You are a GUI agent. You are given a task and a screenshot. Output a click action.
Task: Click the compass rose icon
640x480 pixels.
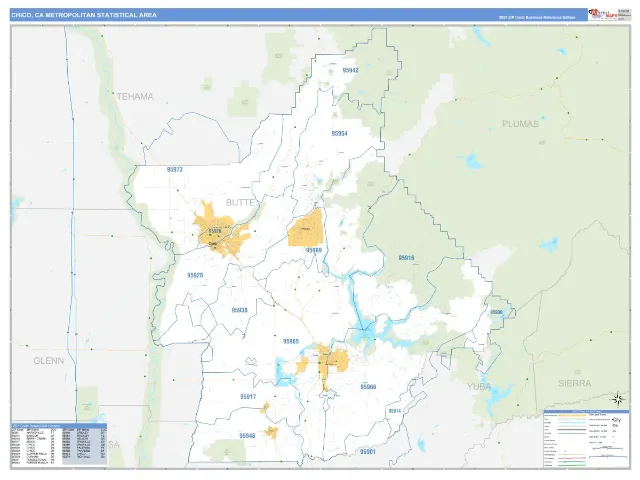pos(618,399)
